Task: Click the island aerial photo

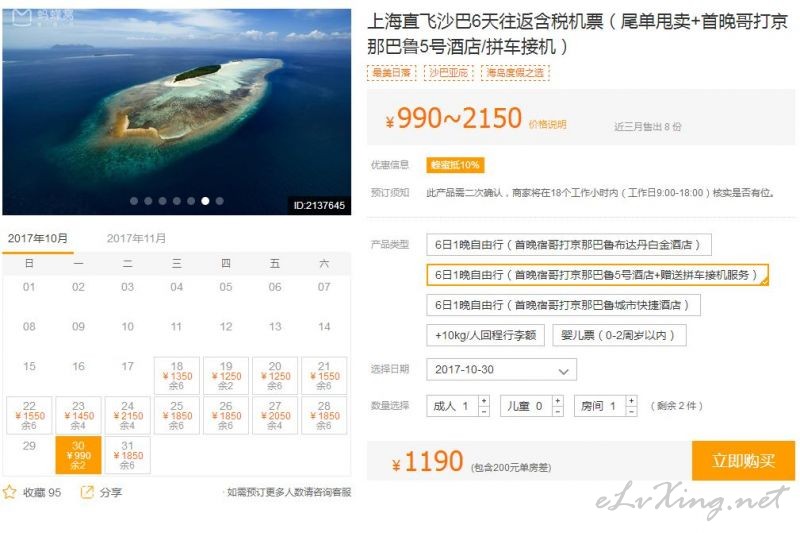Action: tap(177, 112)
